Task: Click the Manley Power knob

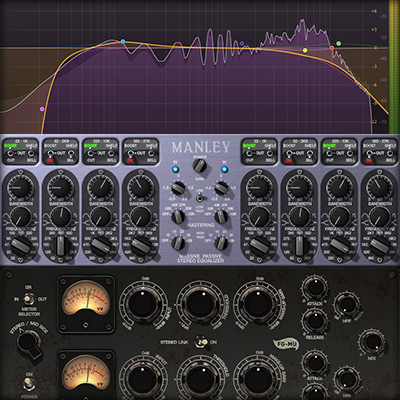Action: click(x=199, y=165)
